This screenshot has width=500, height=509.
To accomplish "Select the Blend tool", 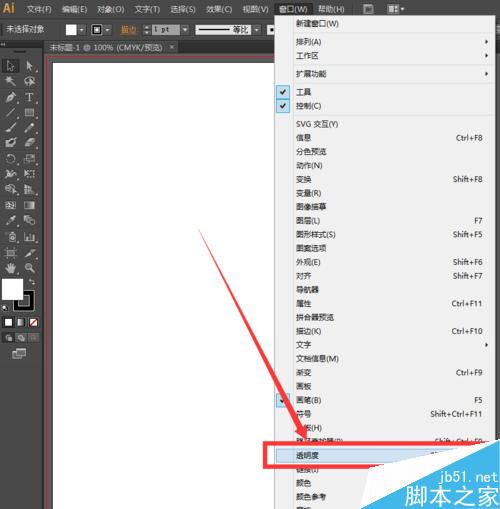I will 29,220.
